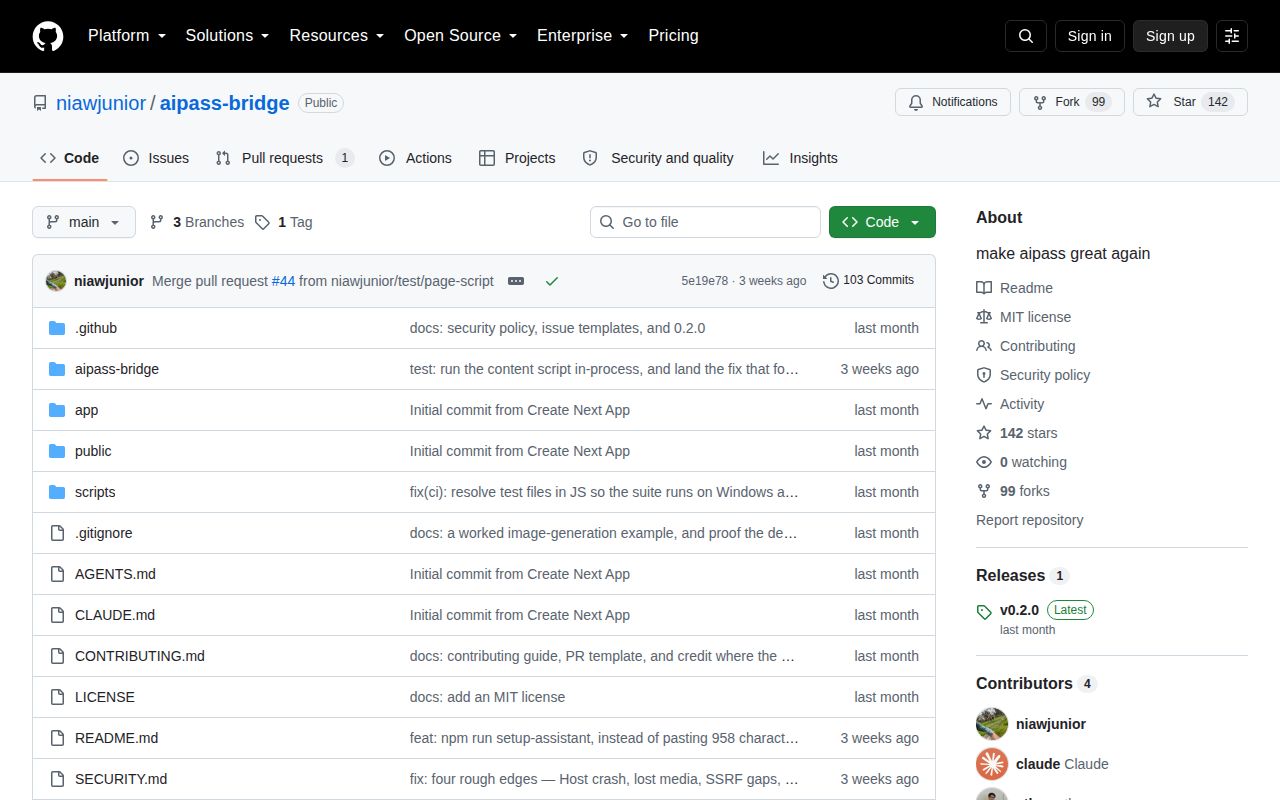Star the repository with Star 142 button
This screenshot has height=800, width=1280.
[x=1190, y=102]
